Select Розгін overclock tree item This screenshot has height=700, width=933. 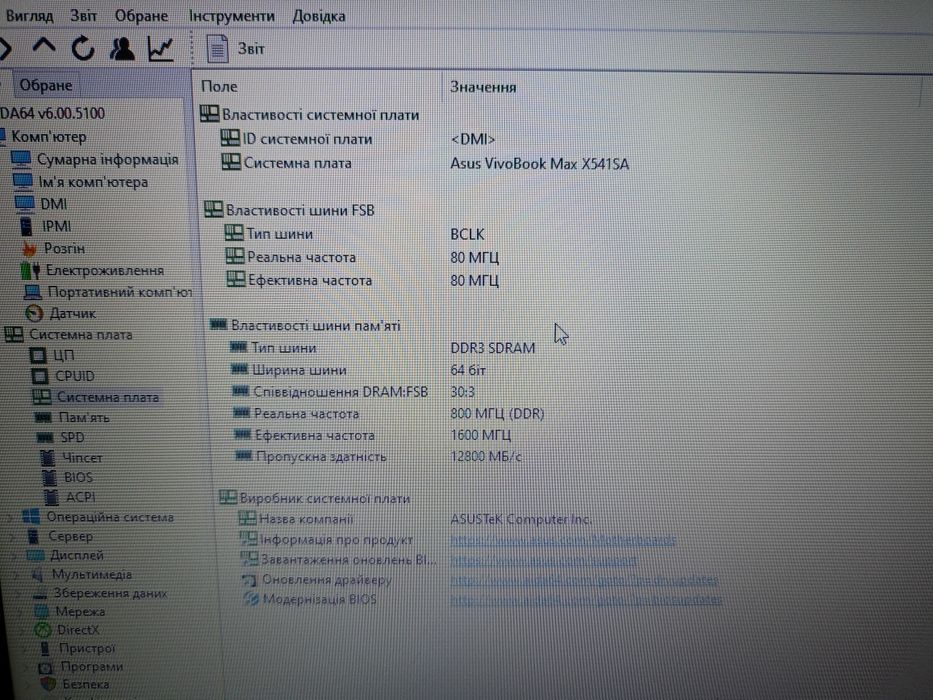tap(64, 248)
